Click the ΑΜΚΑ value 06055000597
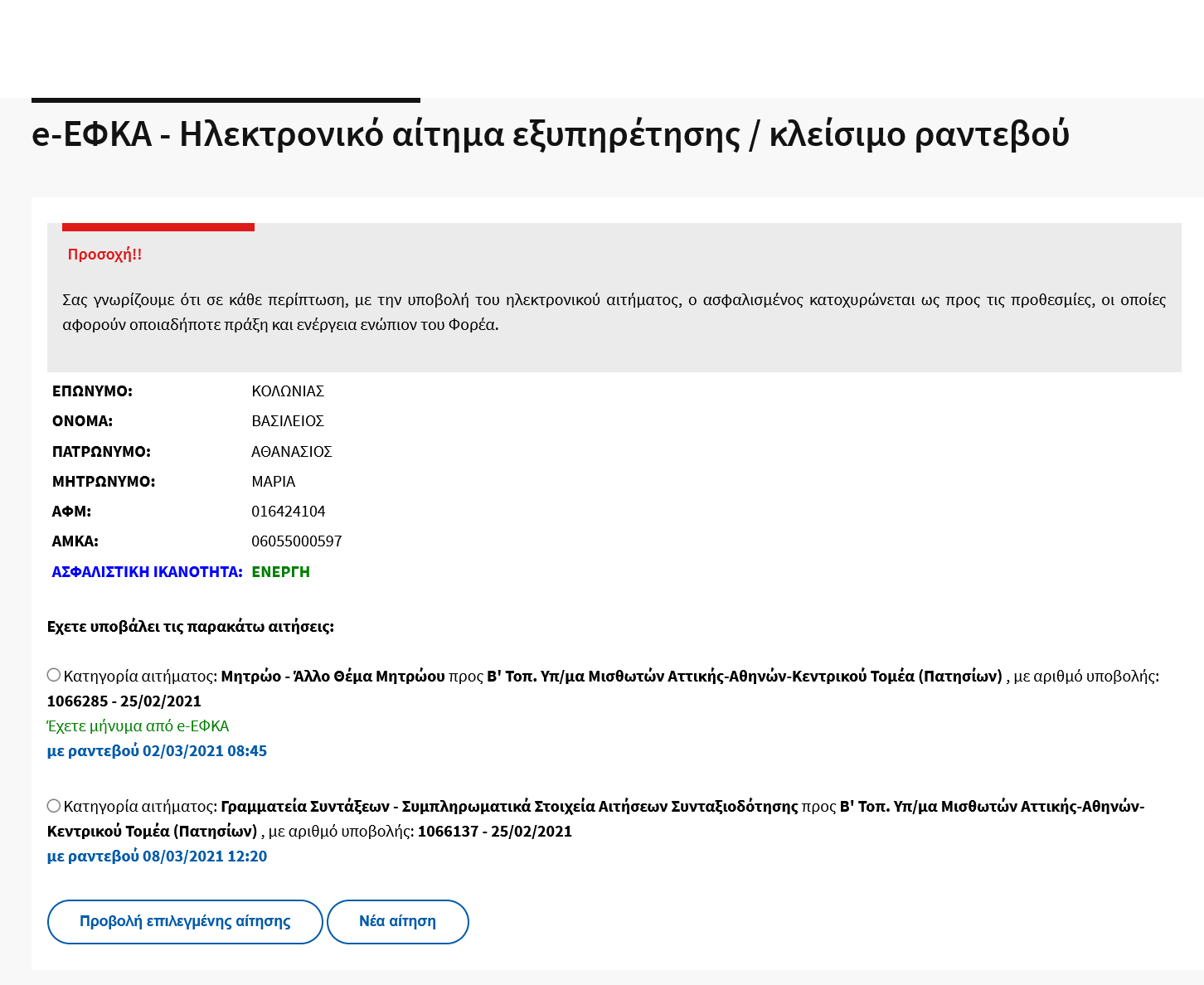Screen dimensions: 1204x985 pos(296,541)
